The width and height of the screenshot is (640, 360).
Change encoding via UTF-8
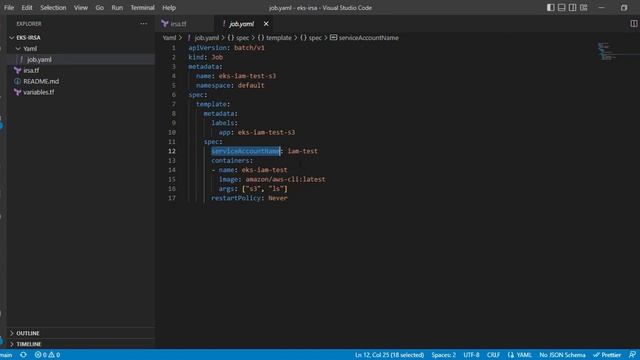[x=471, y=355]
